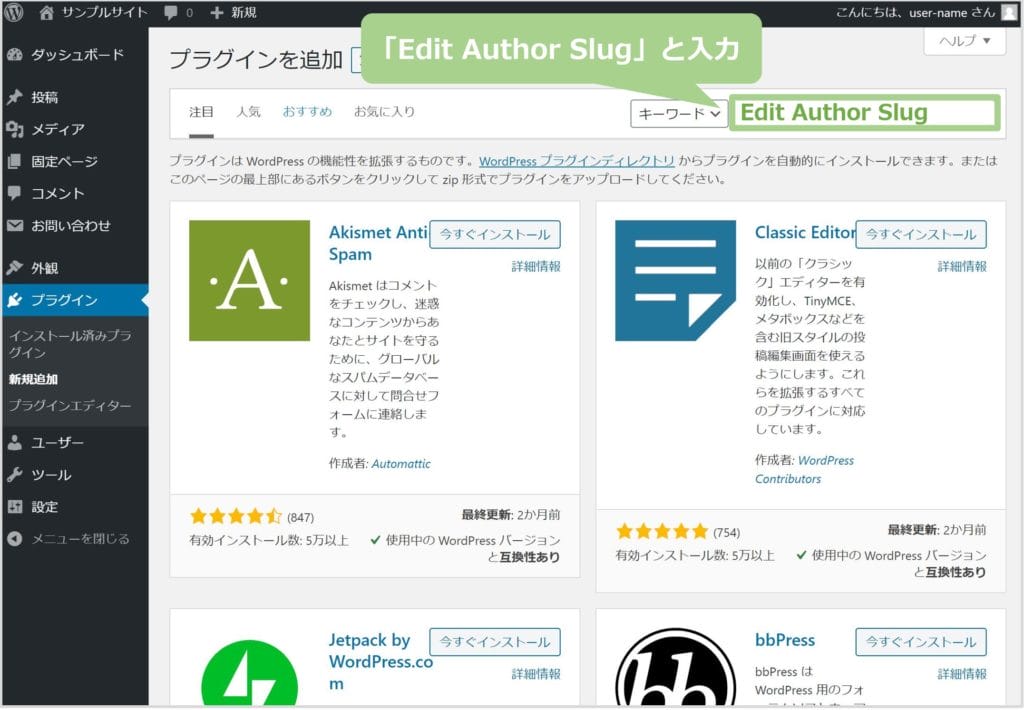Install Classic Editor now
Viewport: 1024px width, 710px height.
click(x=921, y=234)
